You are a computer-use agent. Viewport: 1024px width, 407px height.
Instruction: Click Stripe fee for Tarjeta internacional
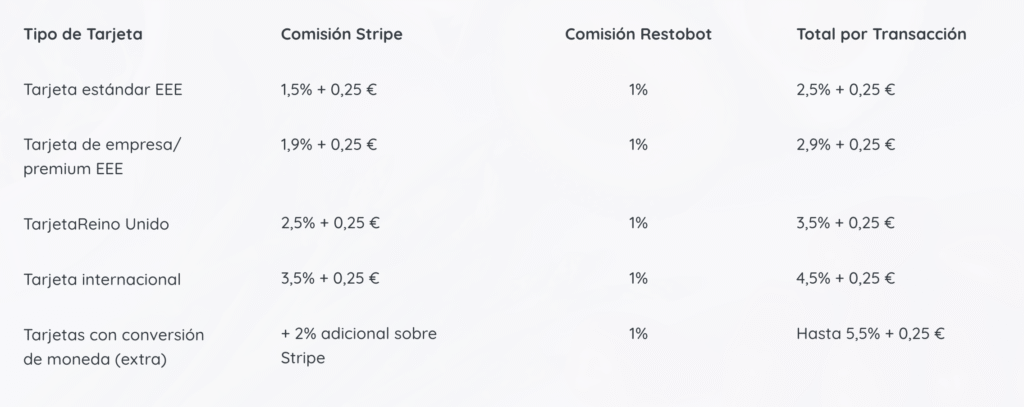coord(330,278)
